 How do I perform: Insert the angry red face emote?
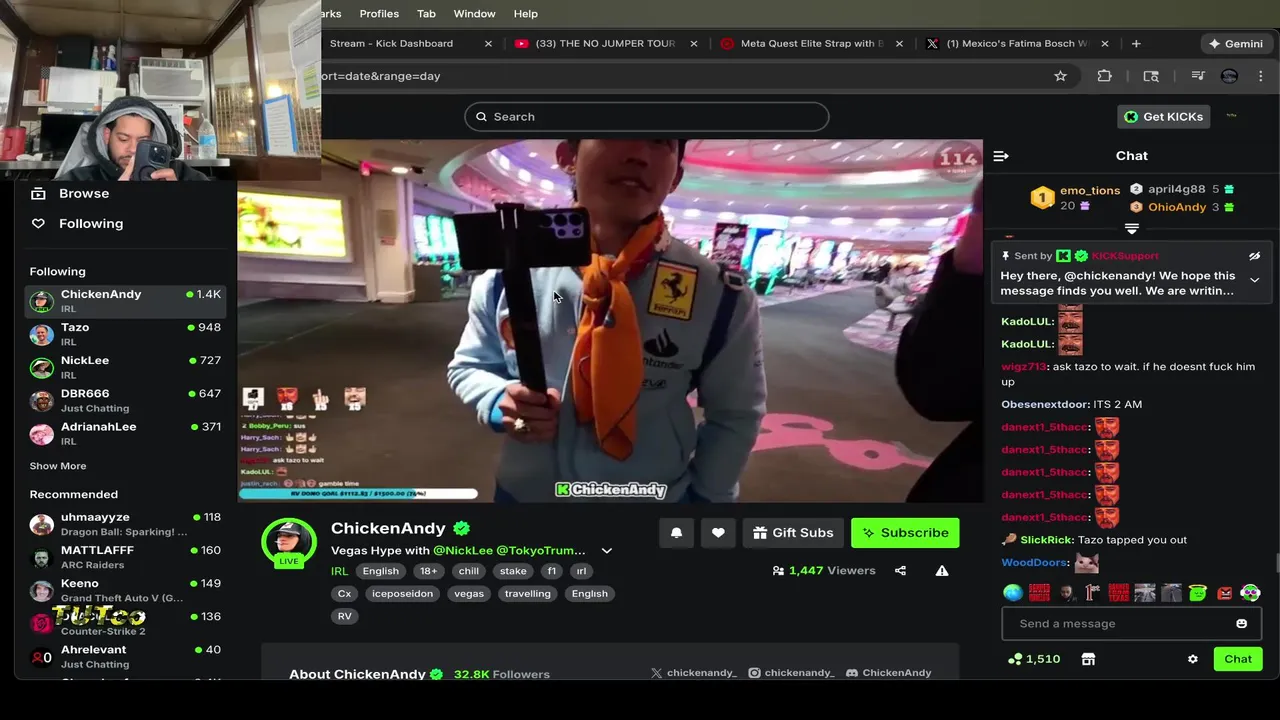1224,593
